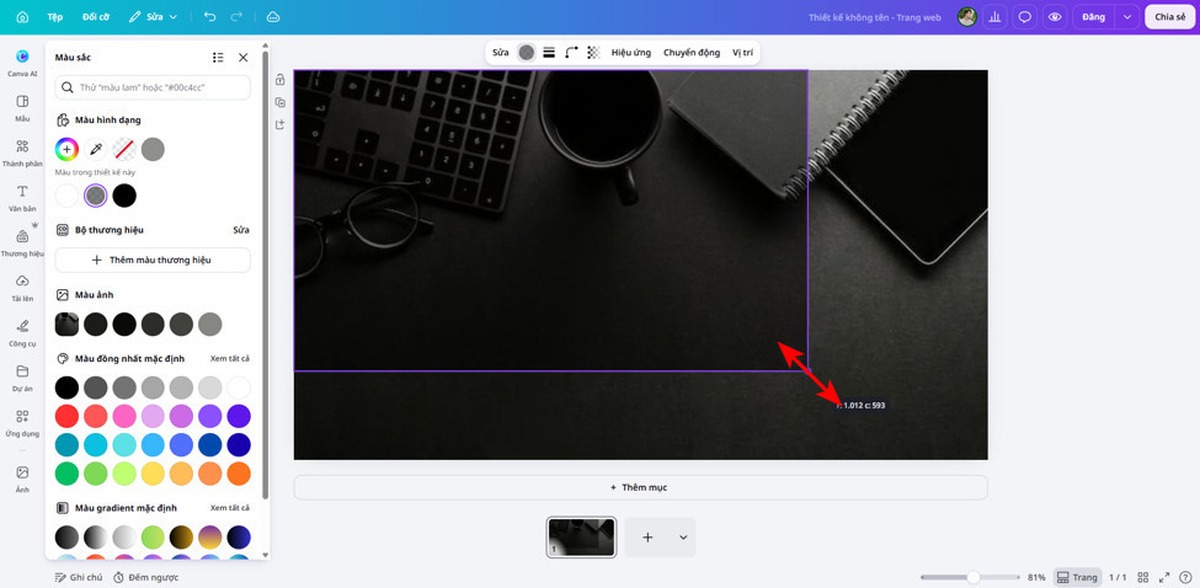Viewport: 1200px width, 588px height.
Task: Open the Đổi cỡ resize menu
Action: point(96,17)
